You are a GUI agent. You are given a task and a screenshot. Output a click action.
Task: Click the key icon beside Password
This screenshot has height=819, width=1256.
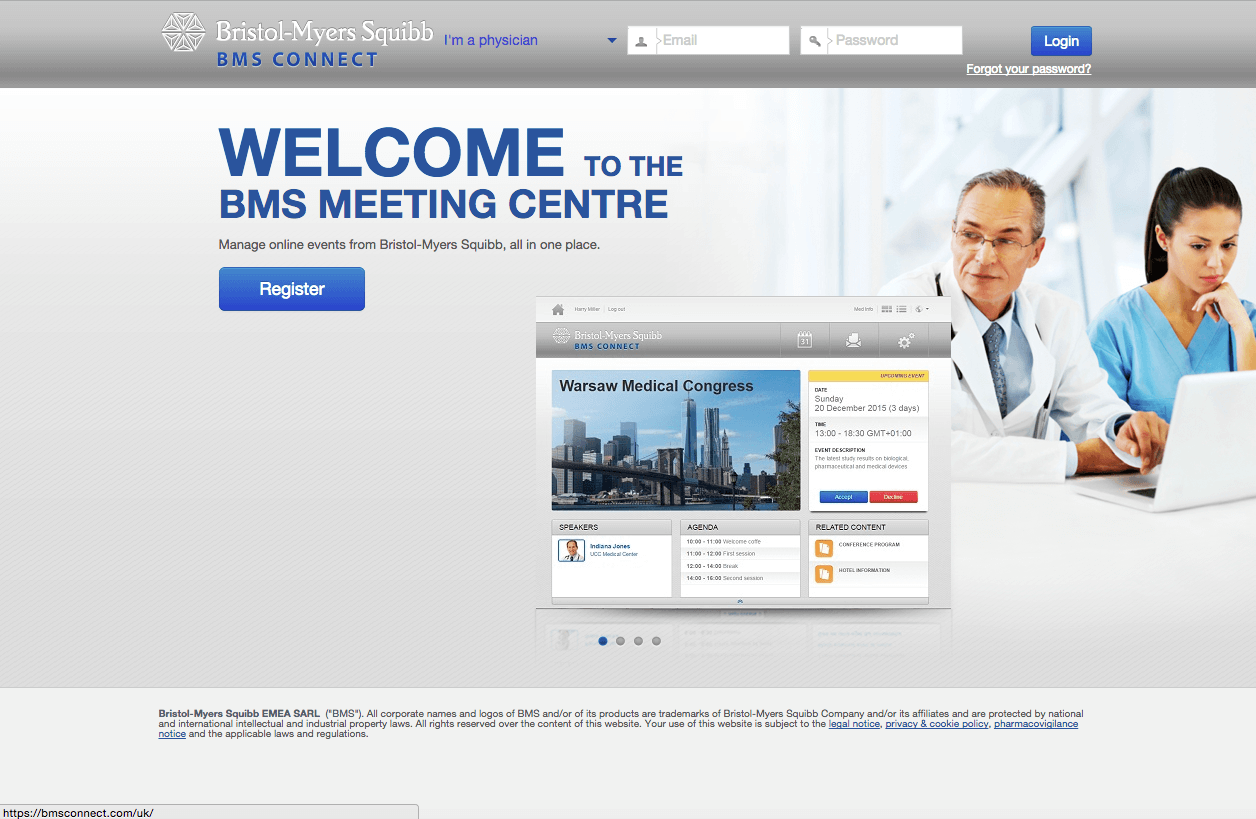click(815, 41)
